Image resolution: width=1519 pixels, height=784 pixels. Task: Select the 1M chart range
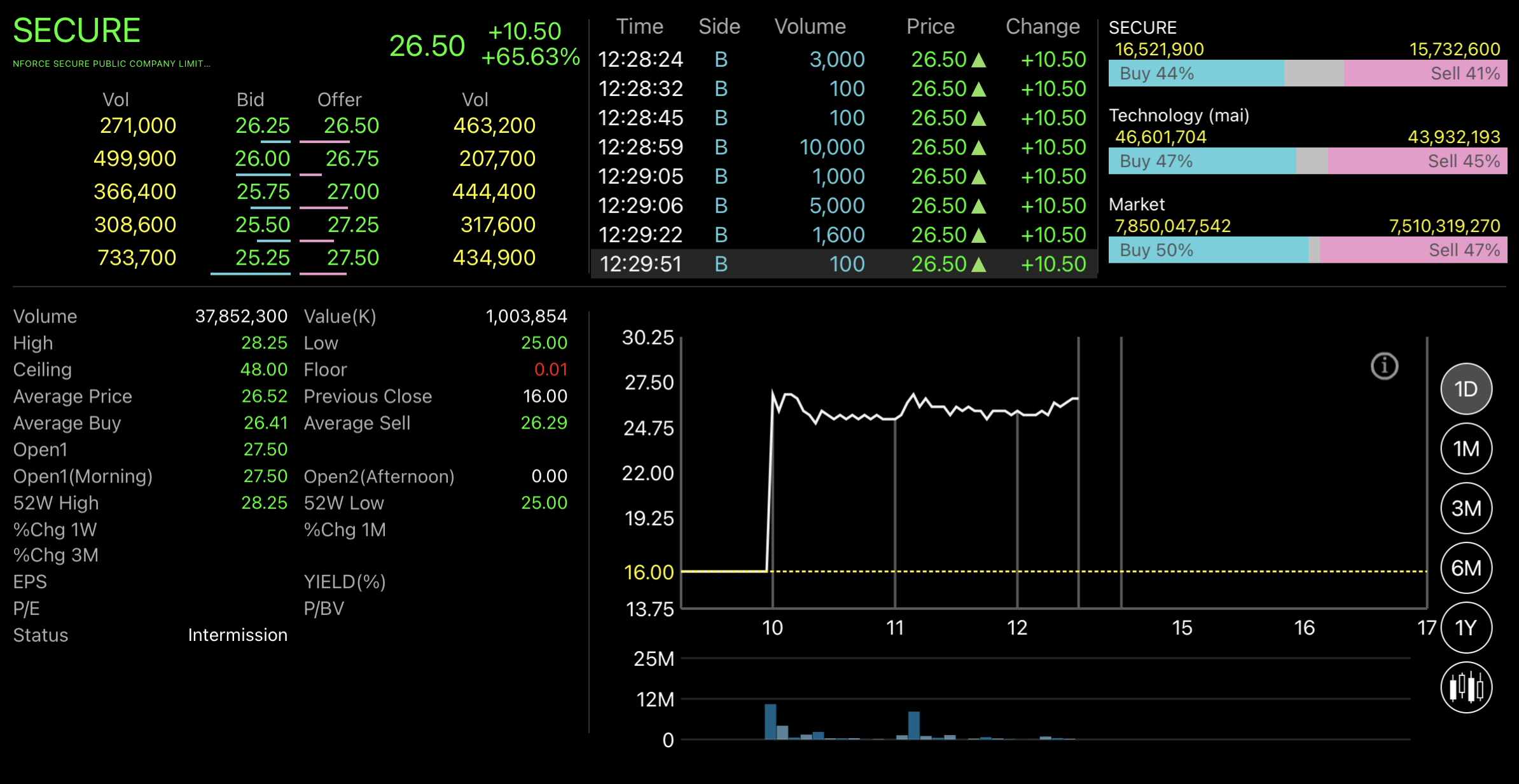(x=1466, y=449)
